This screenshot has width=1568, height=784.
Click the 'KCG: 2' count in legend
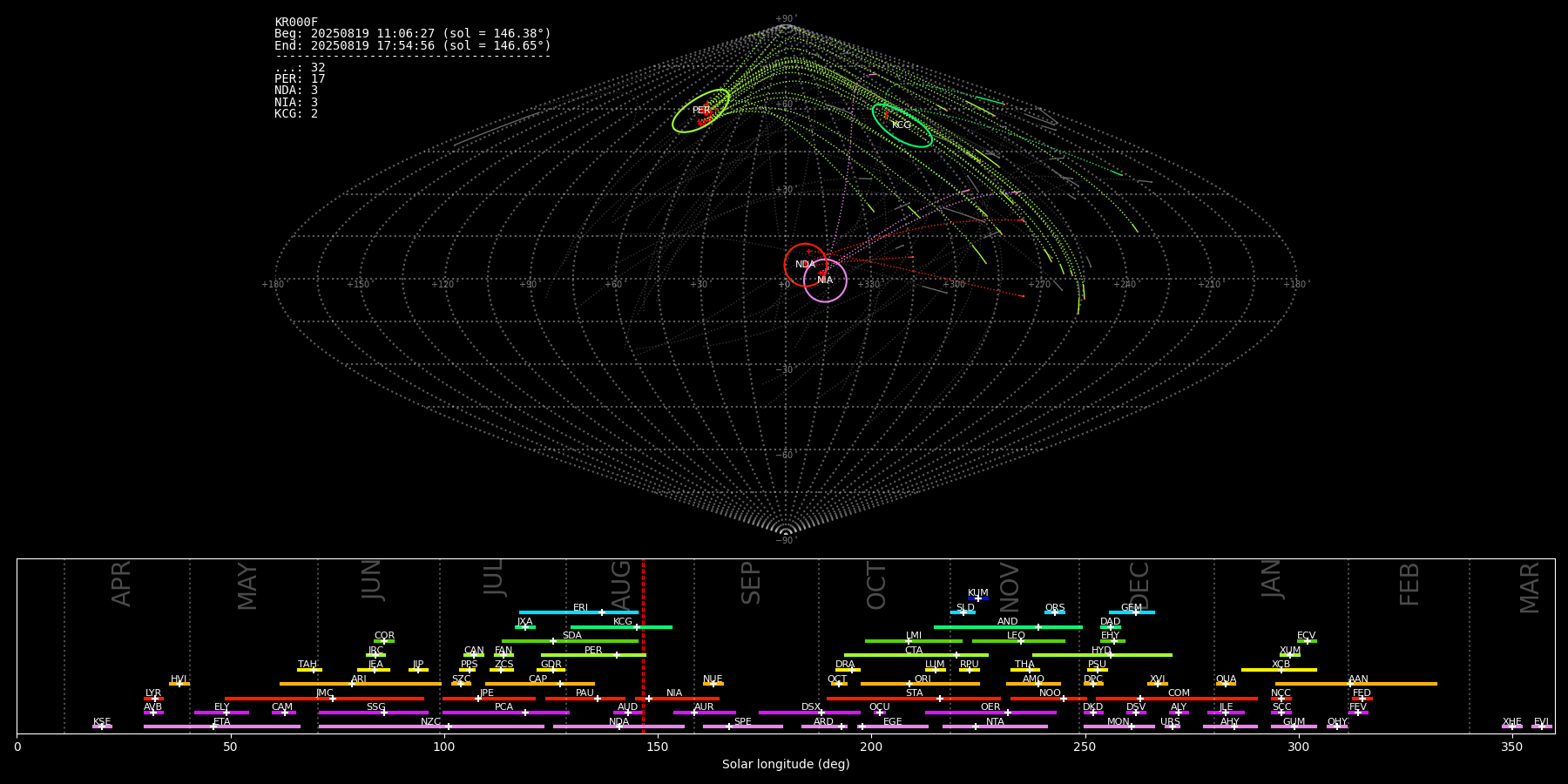coord(296,114)
